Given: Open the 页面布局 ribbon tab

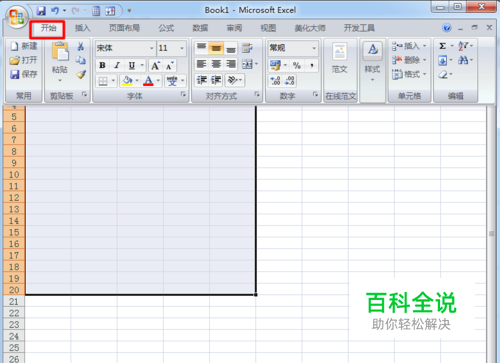Looking at the screenshot, I should coord(124,28).
